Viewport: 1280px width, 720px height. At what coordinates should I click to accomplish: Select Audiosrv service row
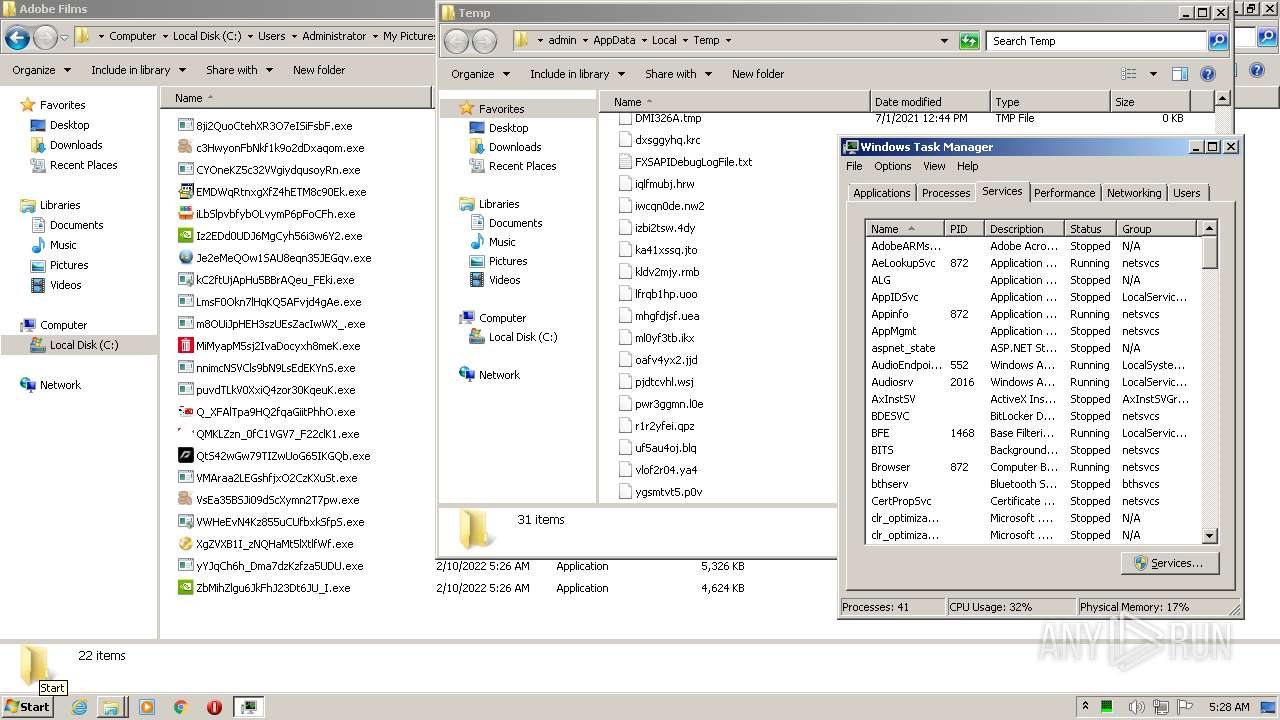pyautogui.click(x=1034, y=382)
